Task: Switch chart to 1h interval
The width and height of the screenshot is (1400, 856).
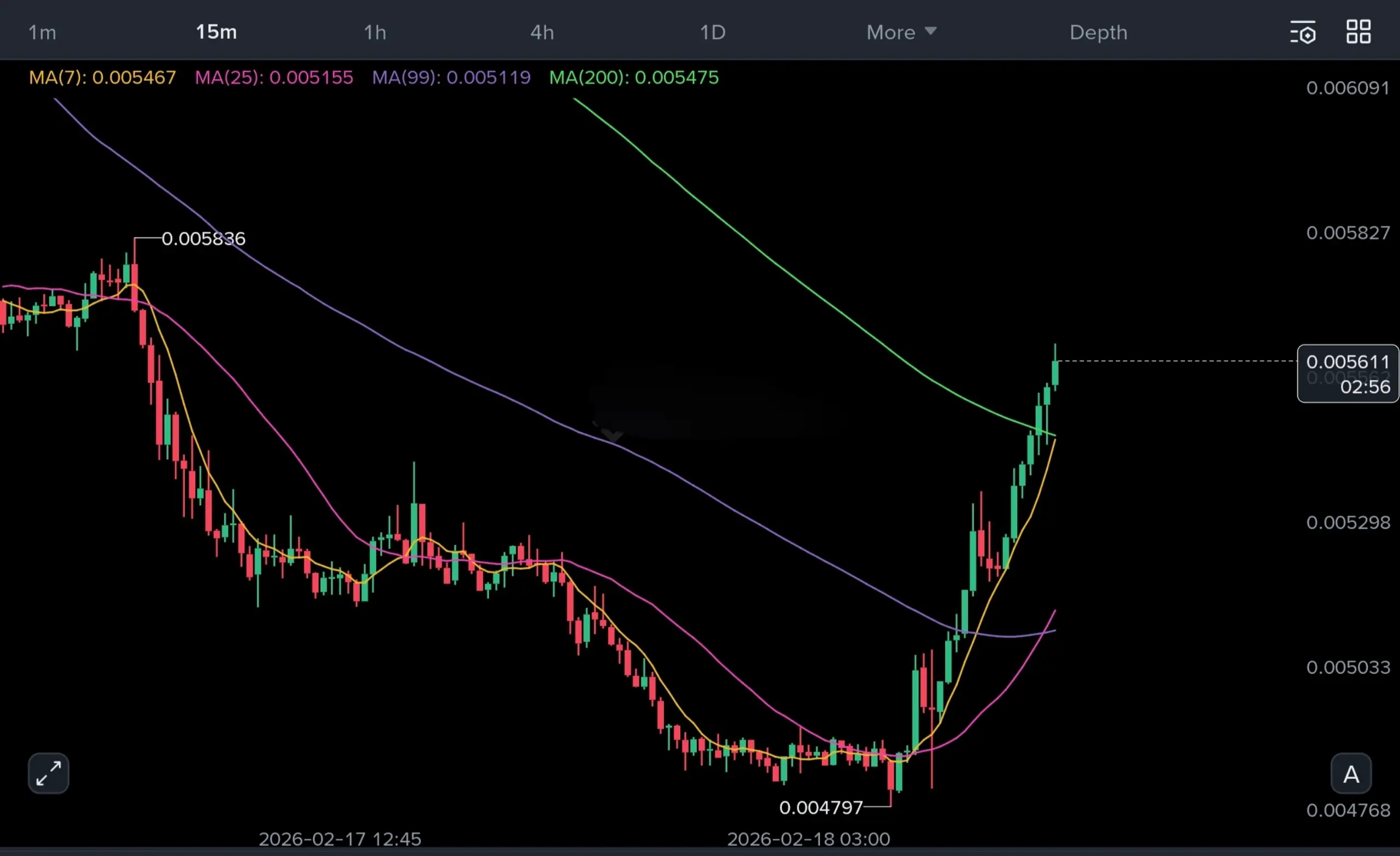Action: [x=375, y=32]
